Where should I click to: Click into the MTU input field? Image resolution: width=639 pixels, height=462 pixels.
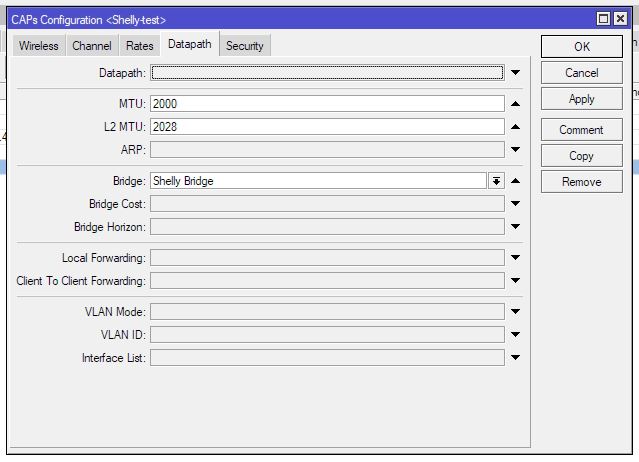click(327, 104)
